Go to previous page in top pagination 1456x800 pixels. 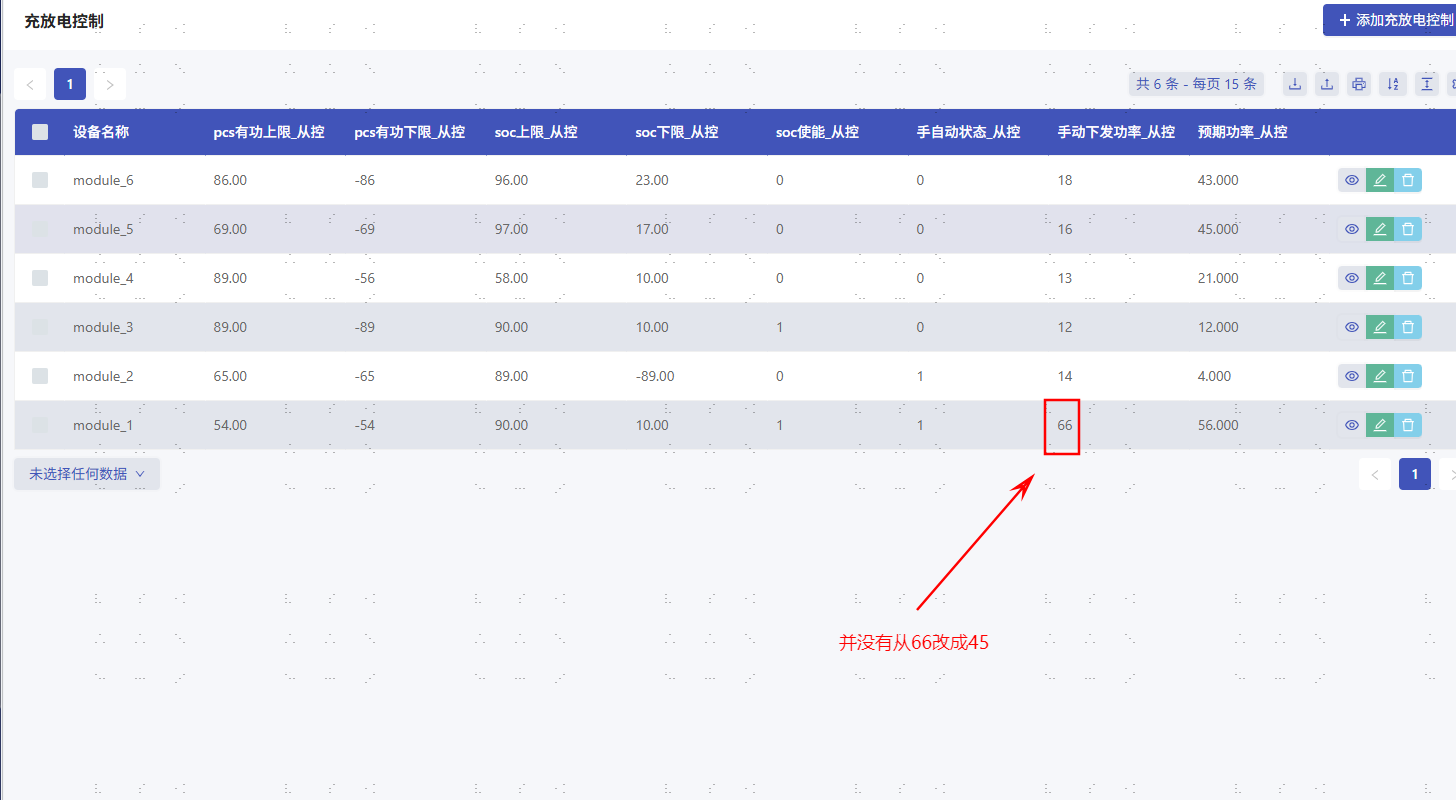pyautogui.click(x=30, y=84)
